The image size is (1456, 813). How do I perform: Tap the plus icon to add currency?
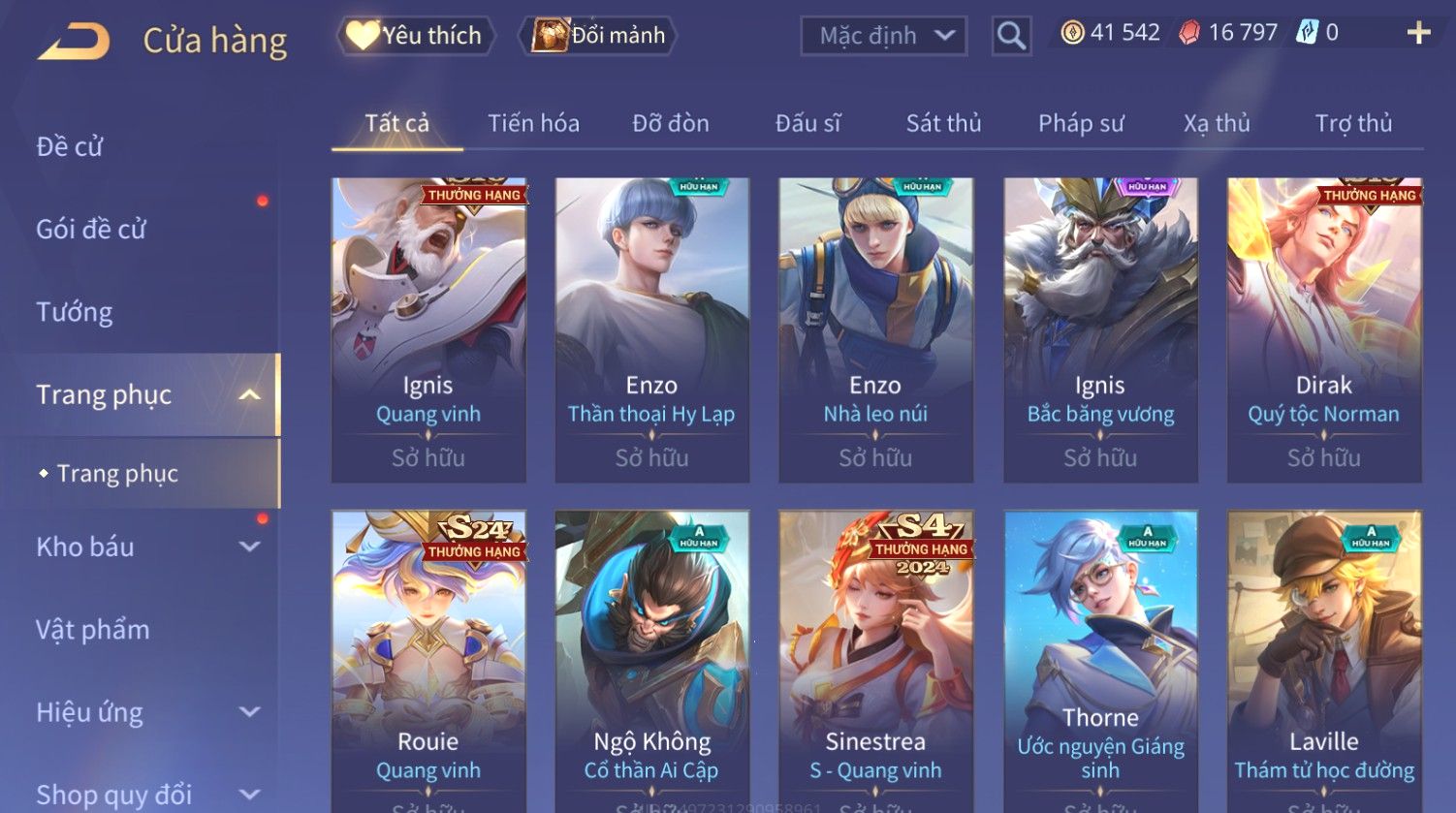1418,34
